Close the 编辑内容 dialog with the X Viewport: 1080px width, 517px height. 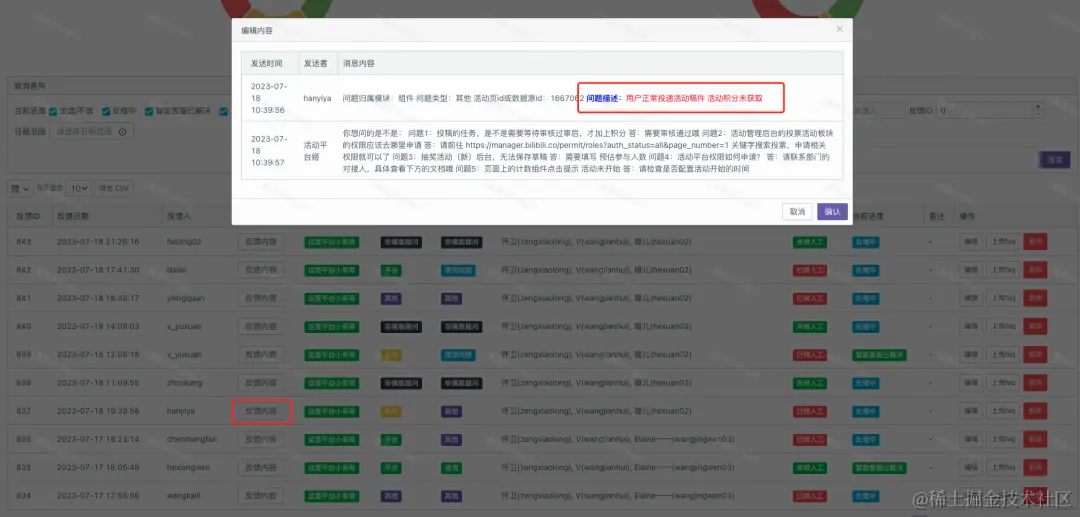(x=839, y=29)
